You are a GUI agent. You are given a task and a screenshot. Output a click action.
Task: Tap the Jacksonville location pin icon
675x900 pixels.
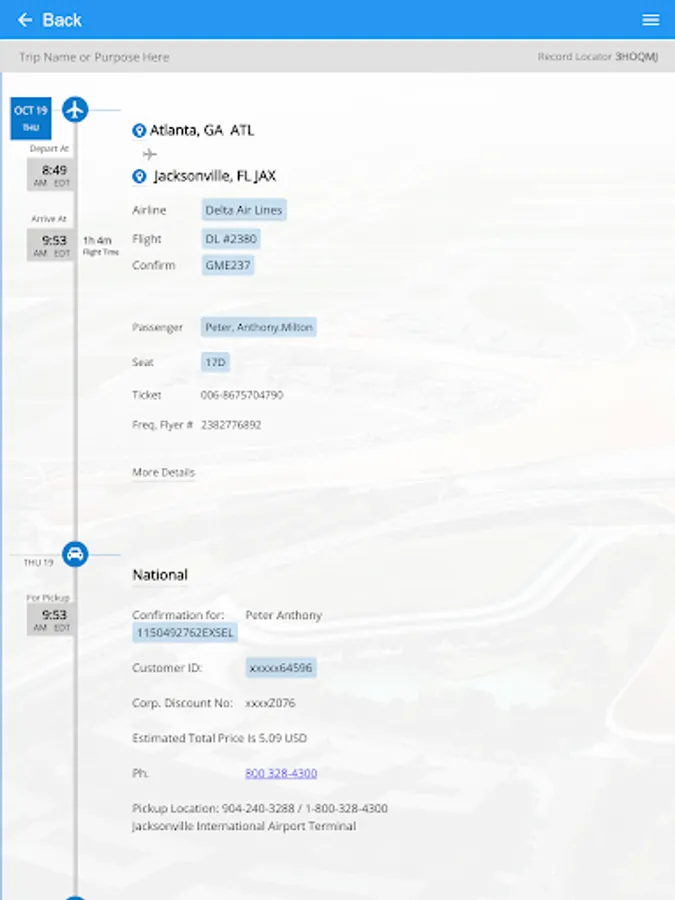139,176
